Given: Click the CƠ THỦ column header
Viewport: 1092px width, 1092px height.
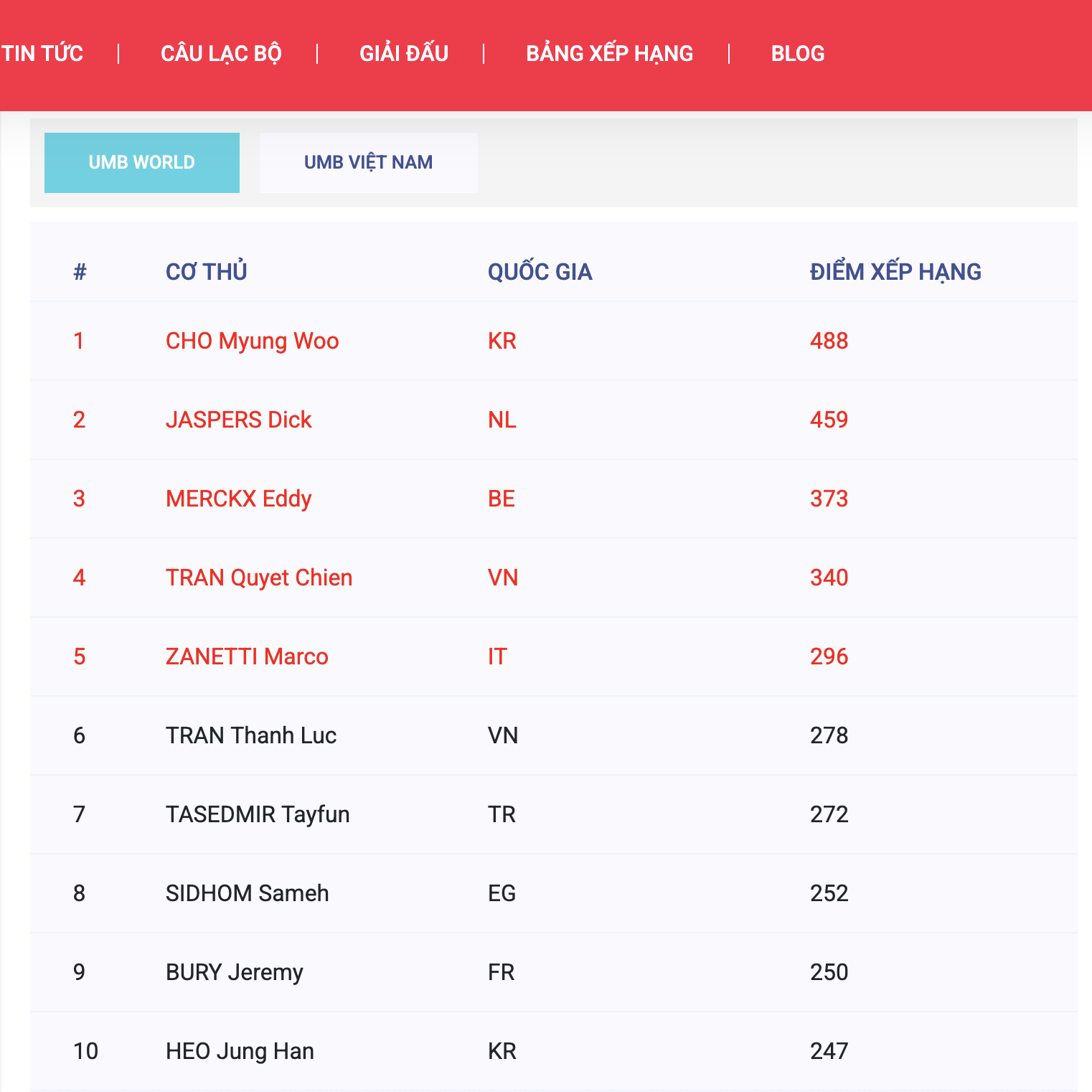Looking at the screenshot, I should 207,272.
